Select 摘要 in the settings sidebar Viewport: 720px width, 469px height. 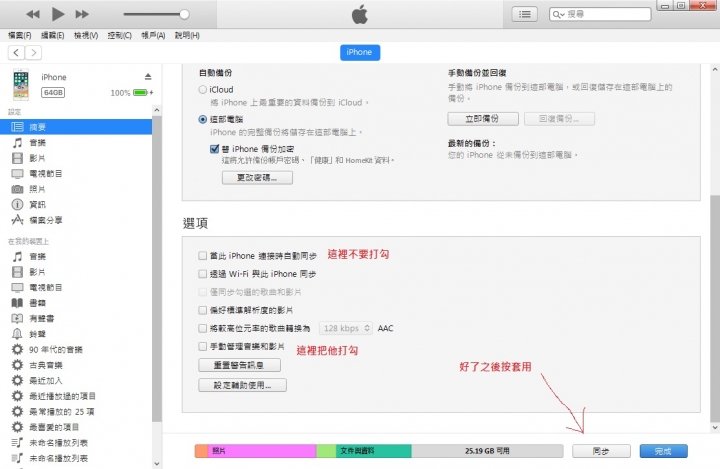76,127
